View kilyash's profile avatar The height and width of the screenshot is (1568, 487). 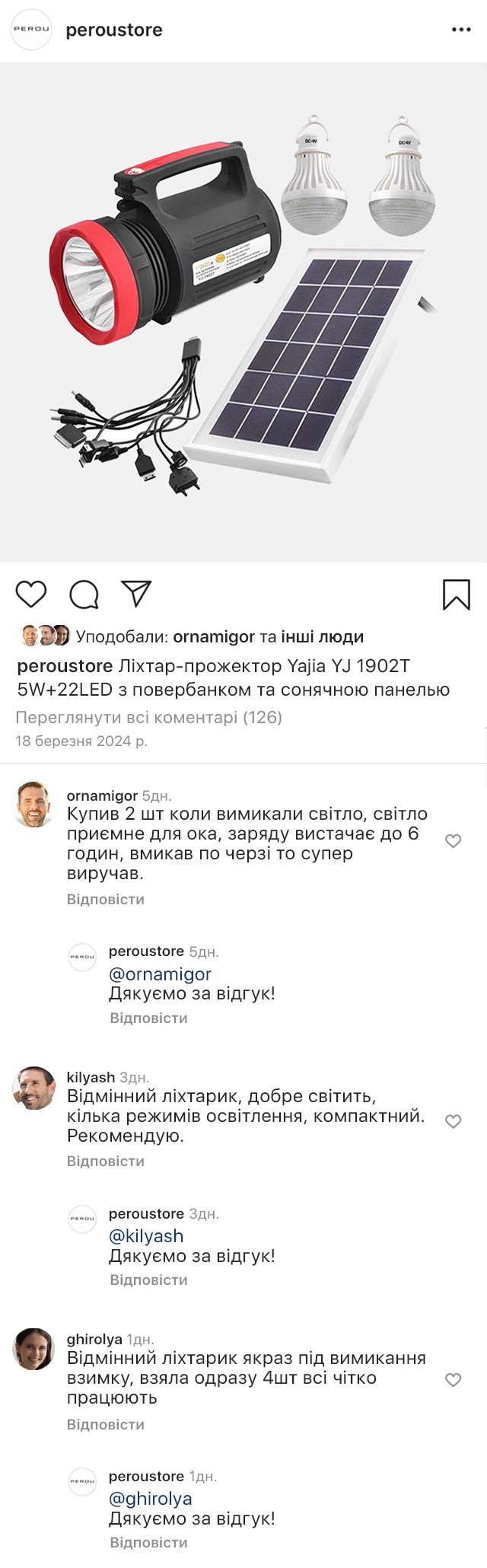34,1088
